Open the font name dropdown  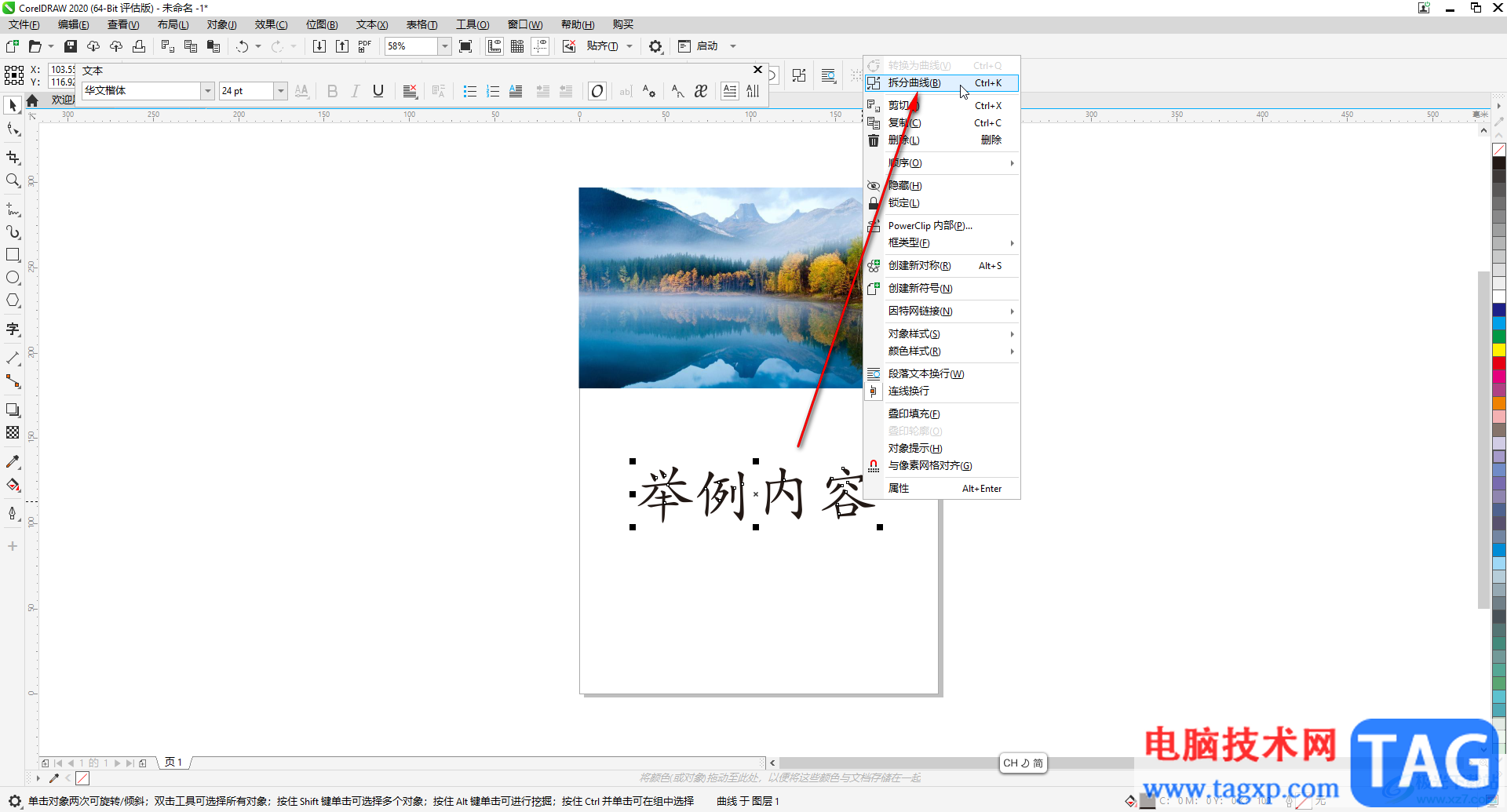pos(207,91)
